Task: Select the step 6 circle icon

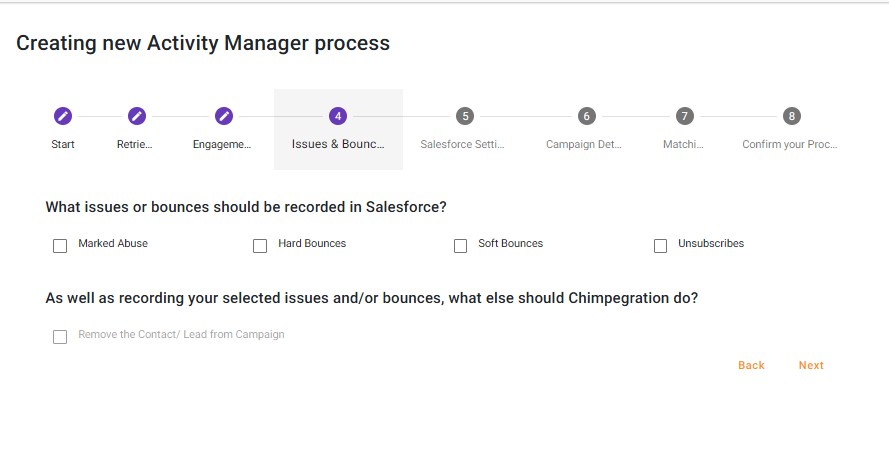Action: click(586, 116)
